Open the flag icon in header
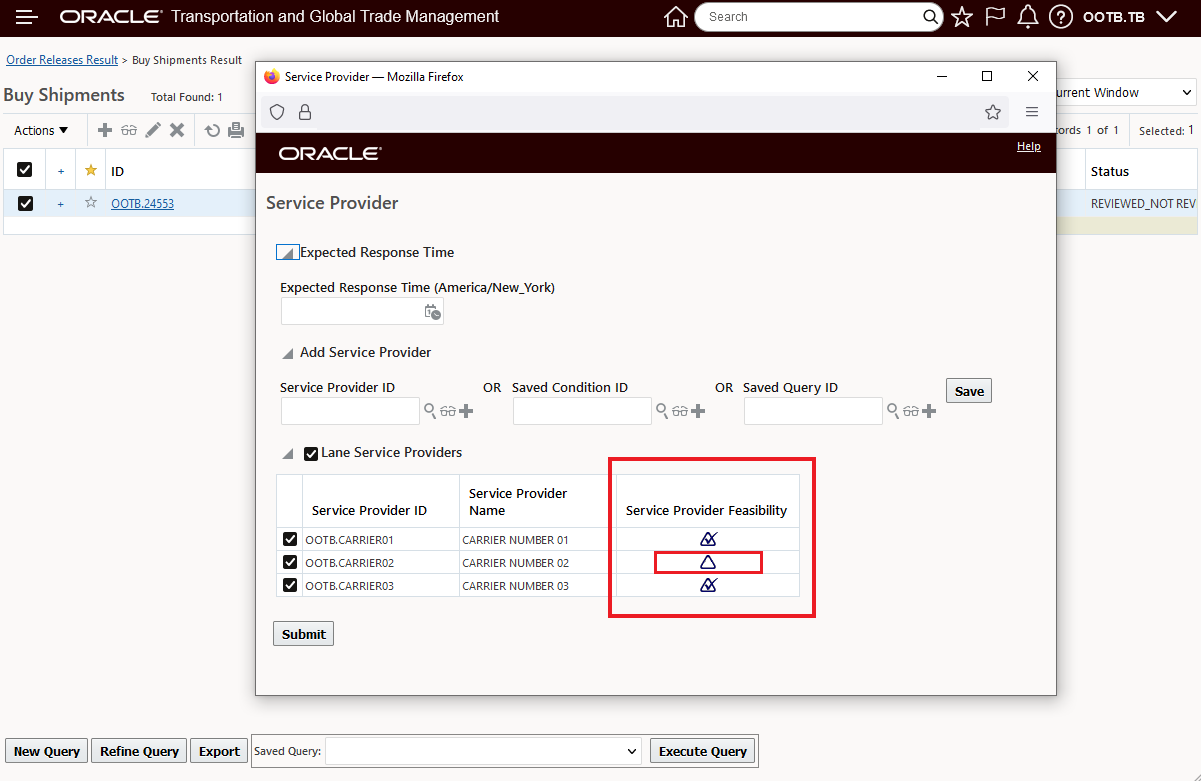Screen dimensions: 1201x781 [x=995, y=17]
